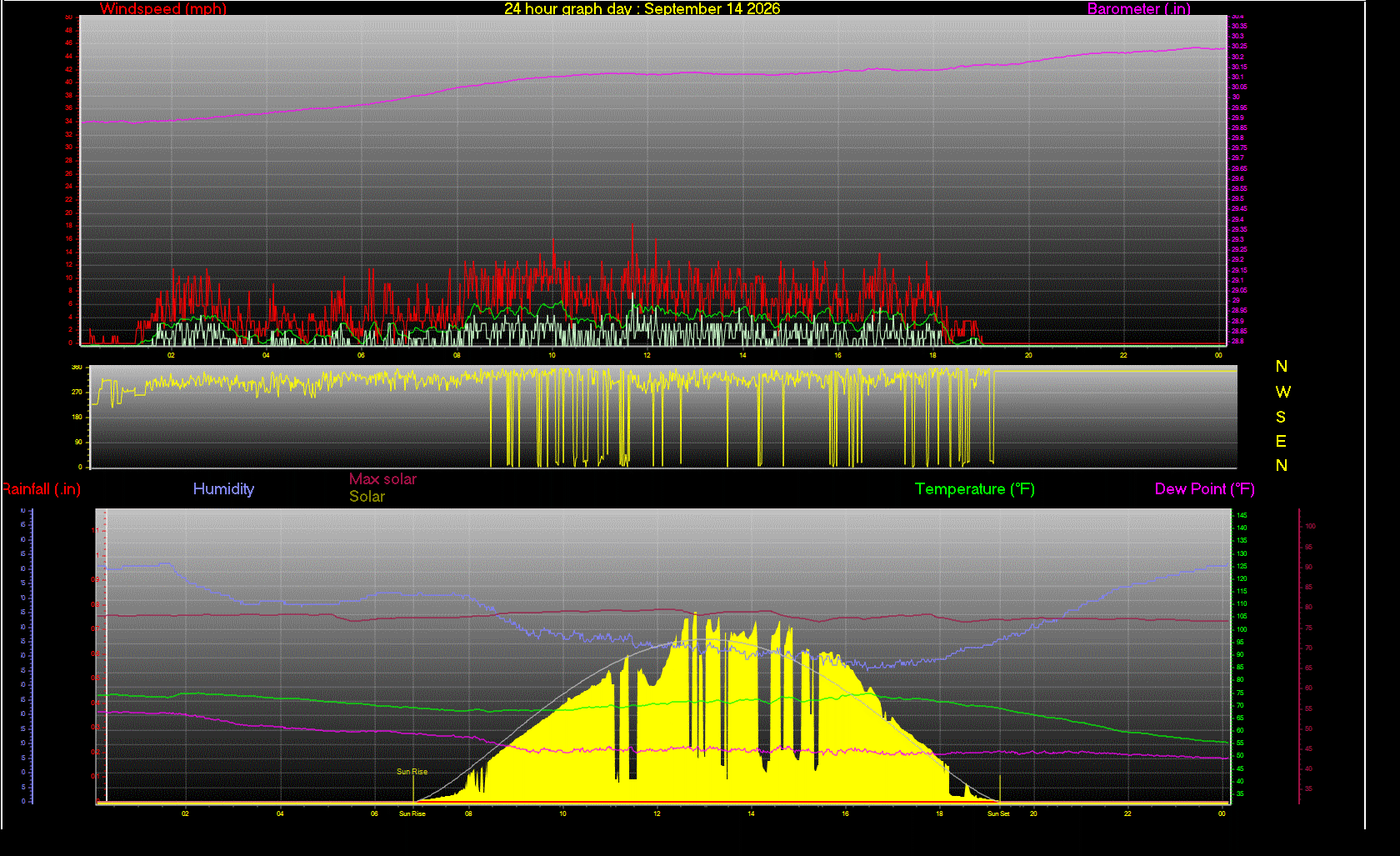Click hour "02" on the wind graph axis
Screen dimensions: 1400x856
coord(171,355)
